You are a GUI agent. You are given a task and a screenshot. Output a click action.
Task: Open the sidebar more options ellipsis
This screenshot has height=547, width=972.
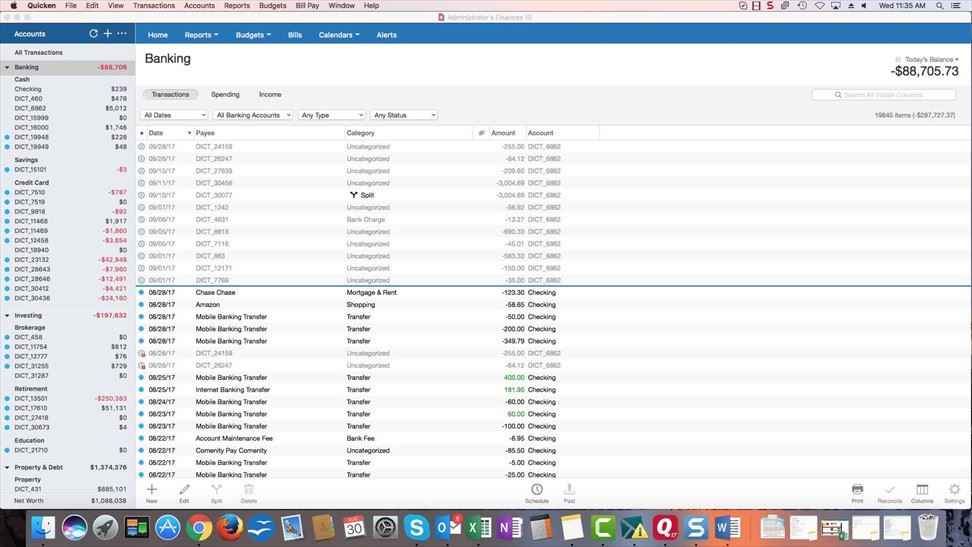point(122,34)
